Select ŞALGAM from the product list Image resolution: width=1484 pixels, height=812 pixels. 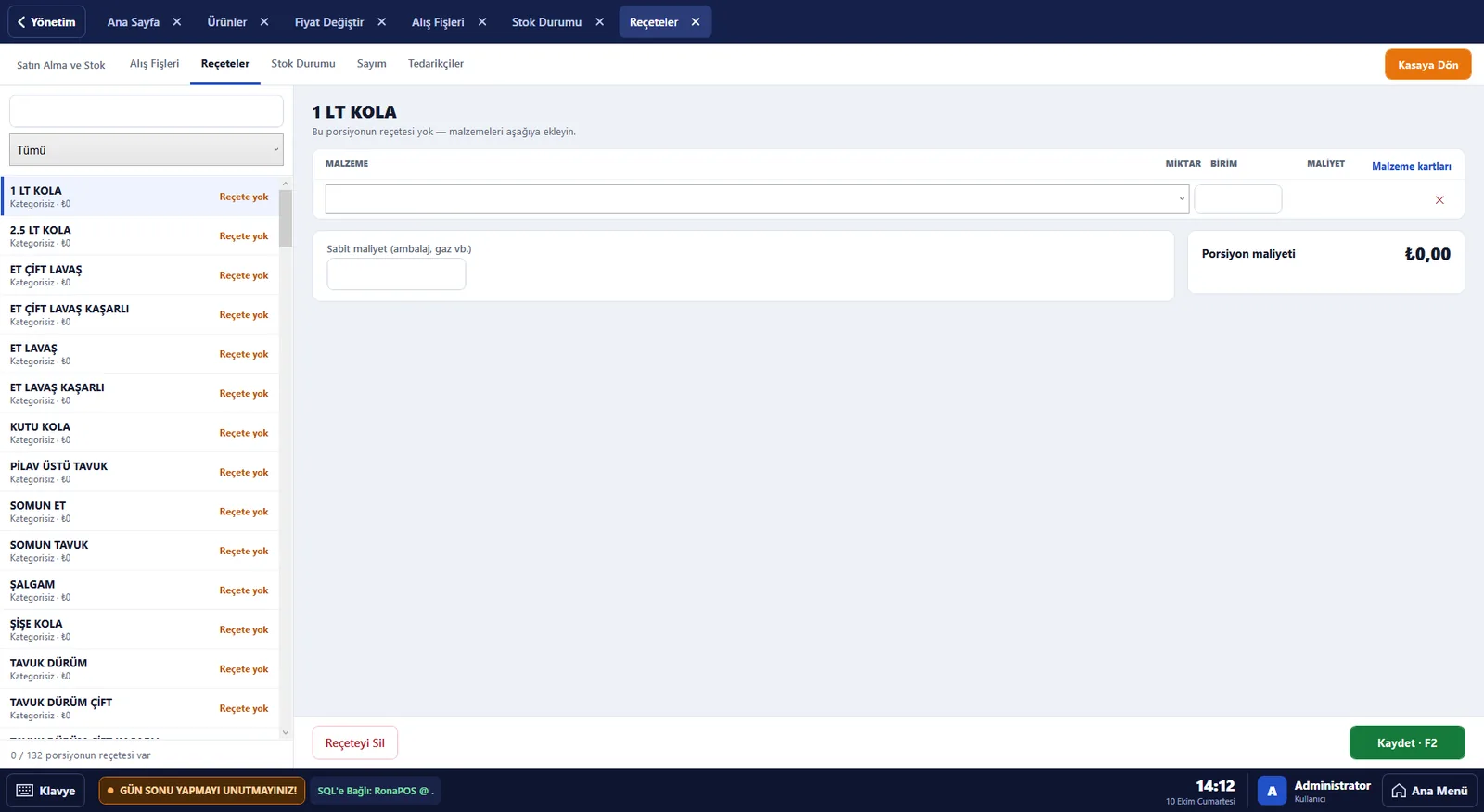139,590
